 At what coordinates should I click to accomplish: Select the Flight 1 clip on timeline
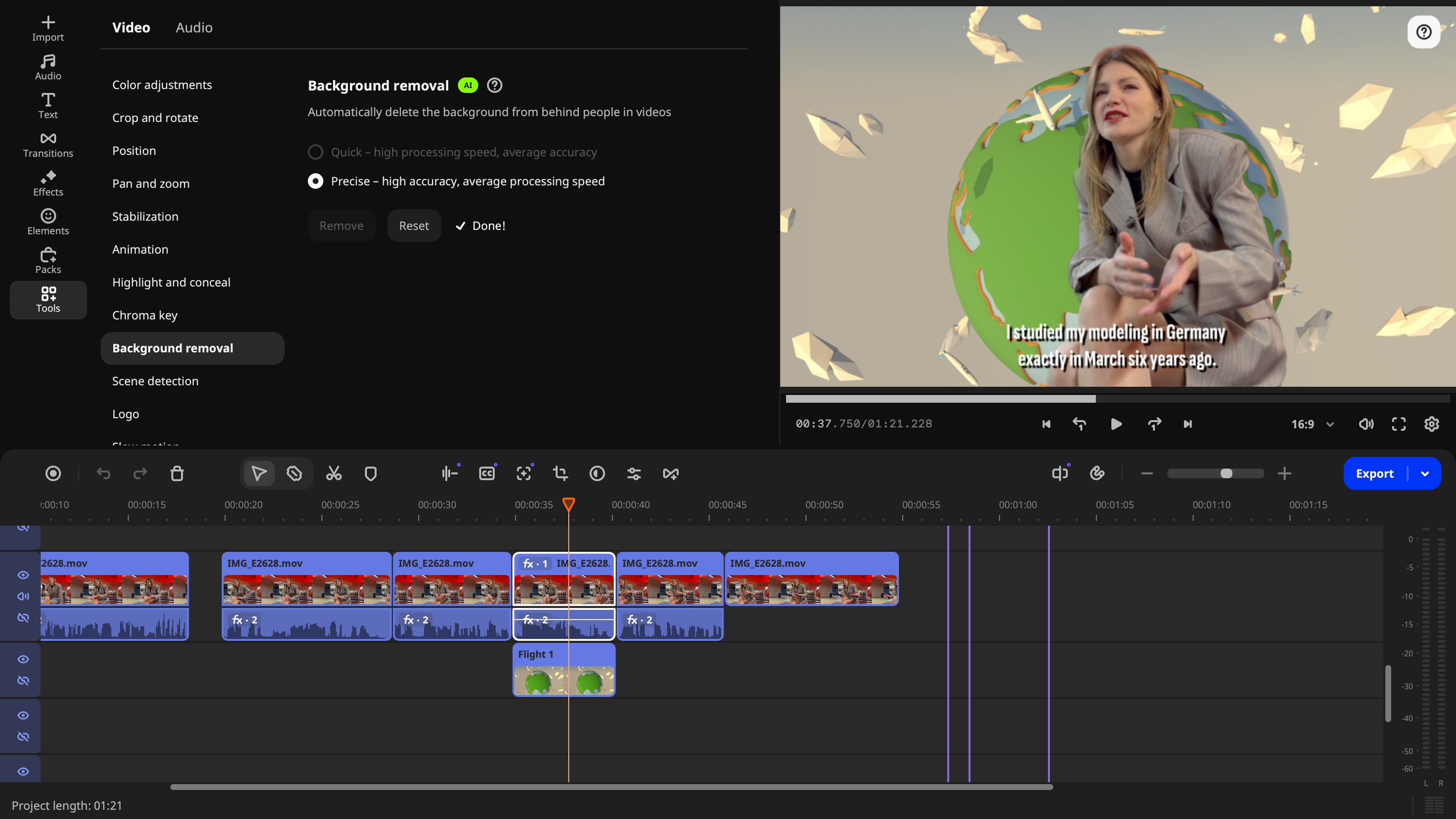(563, 670)
